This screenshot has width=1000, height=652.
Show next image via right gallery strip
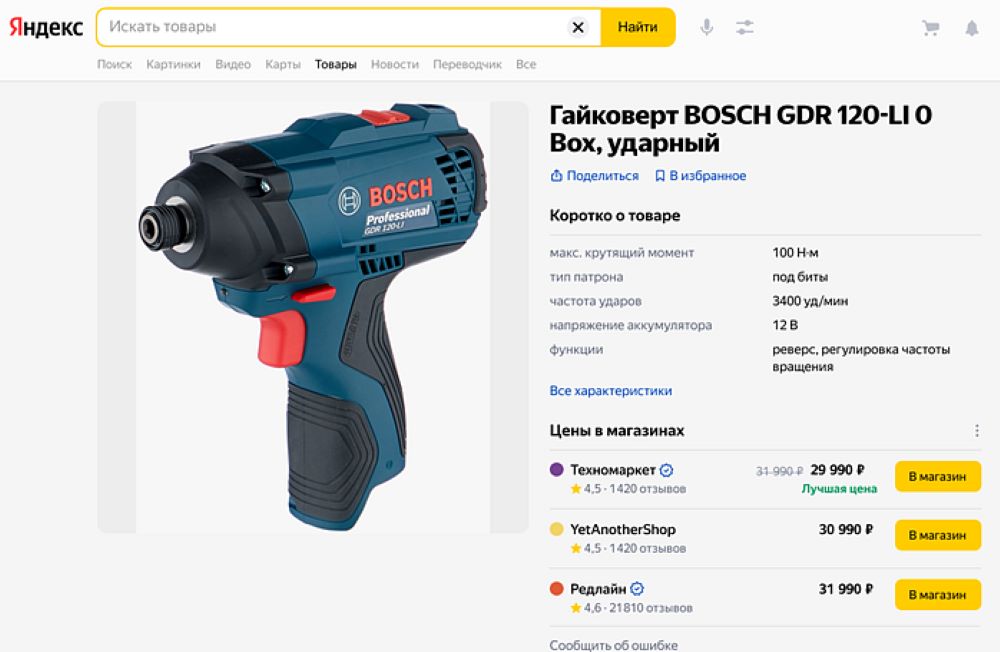510,317
